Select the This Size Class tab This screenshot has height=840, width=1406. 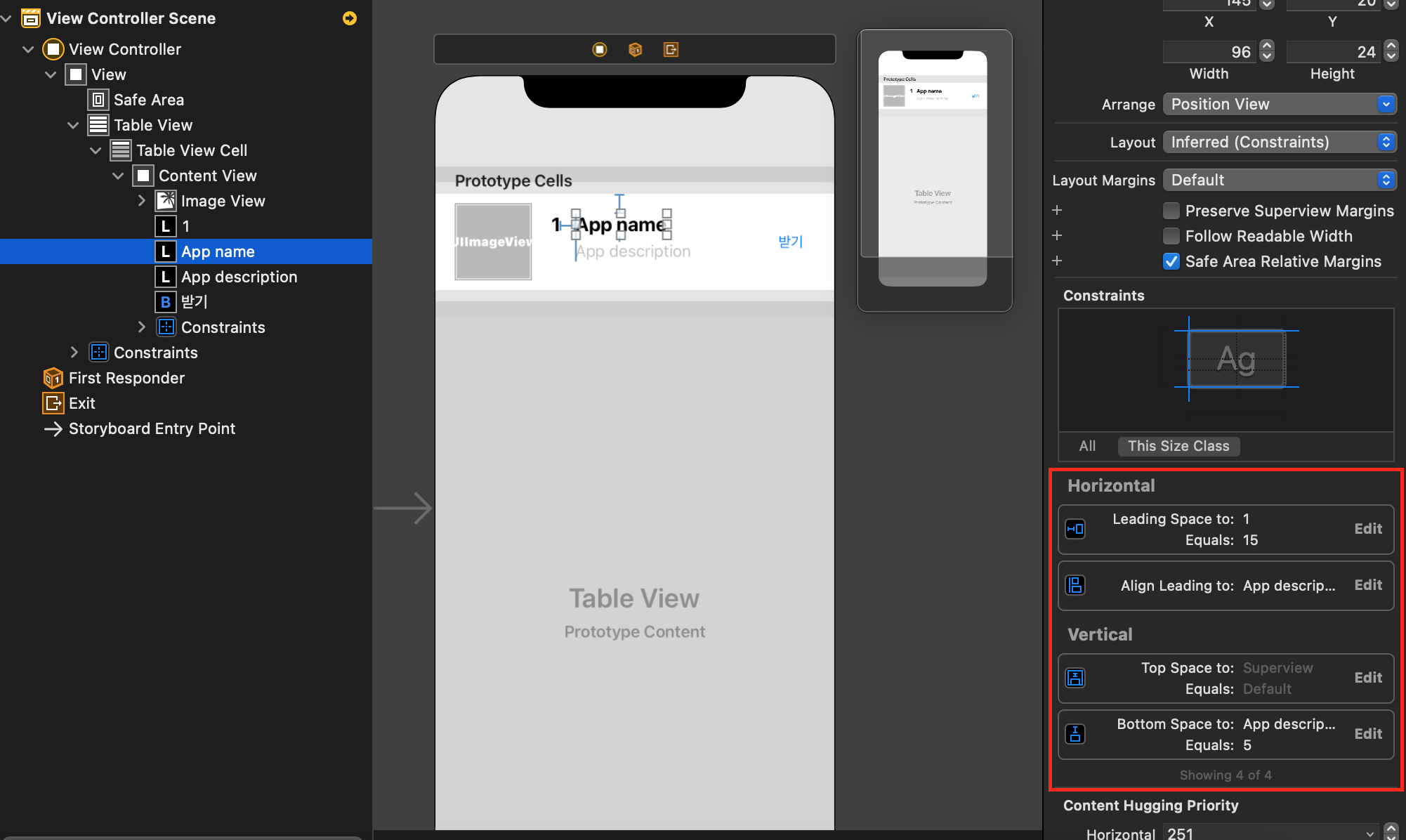1178,446
